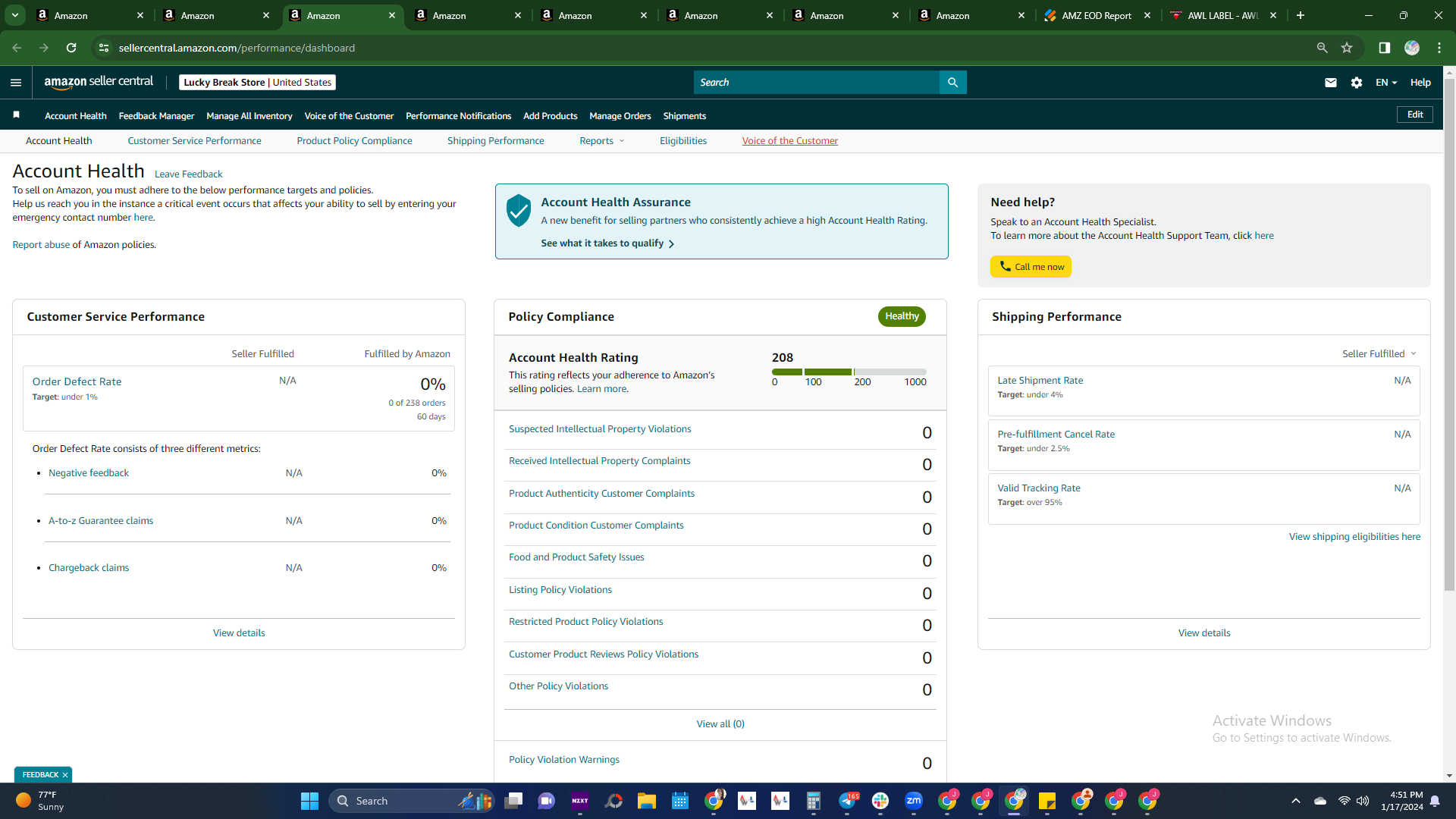The width and height of the screenshot is (1456, 819).
Task: Open Manage All Inventory menu item
Action: coord(249,116)
